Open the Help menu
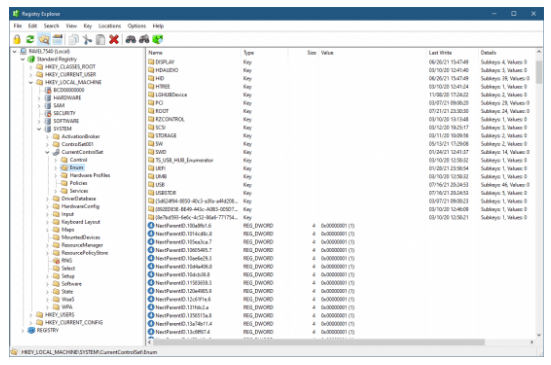The width and height of the screenshot is (551, 365). click(158, 26)
